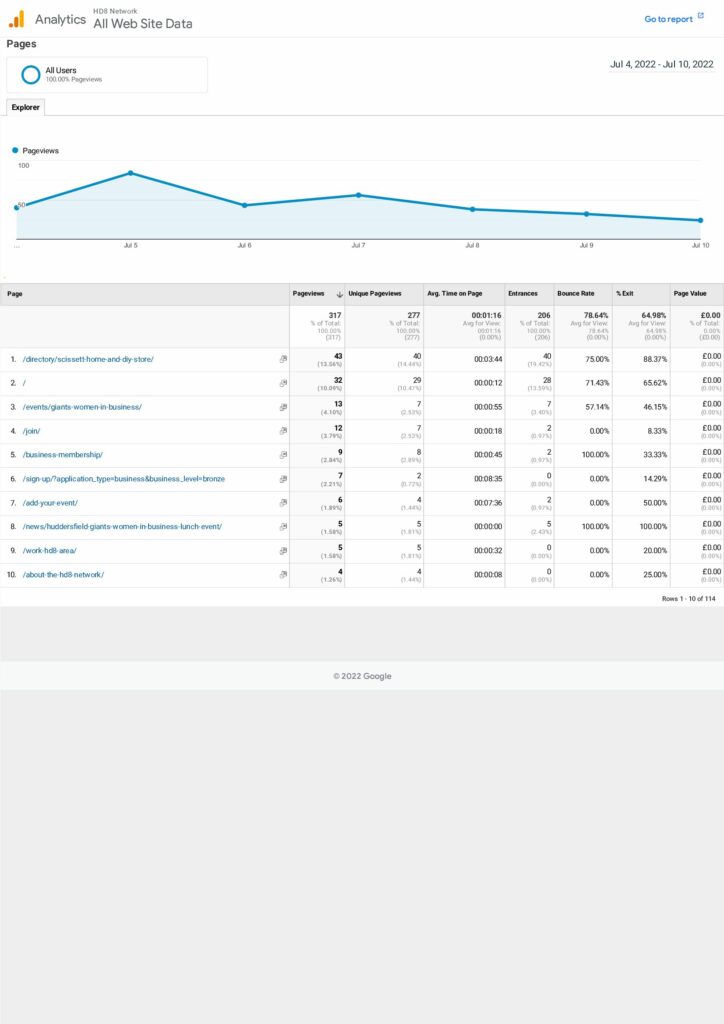Switch to the Explorer tab
Viewport: 724px width, 1024px height.
(x=25, y=107)
